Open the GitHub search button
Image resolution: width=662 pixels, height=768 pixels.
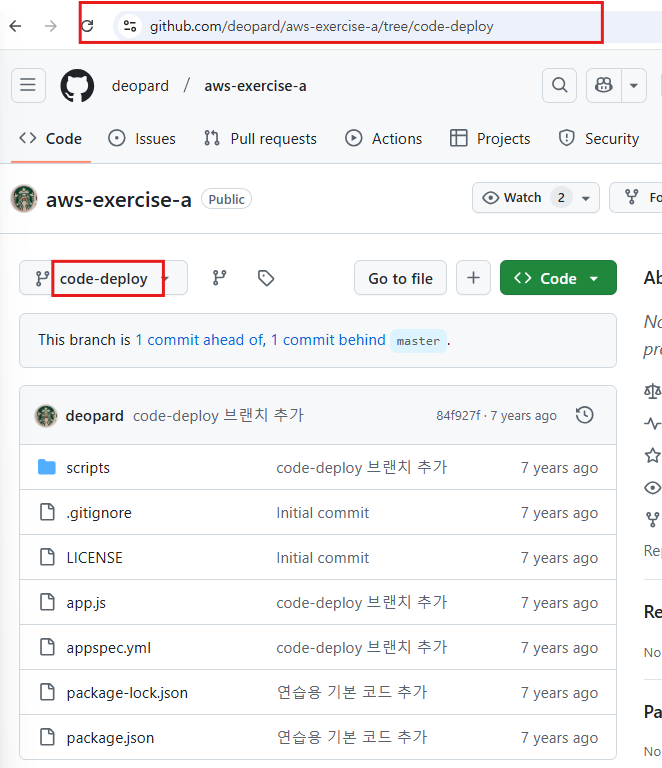(559, 86)
